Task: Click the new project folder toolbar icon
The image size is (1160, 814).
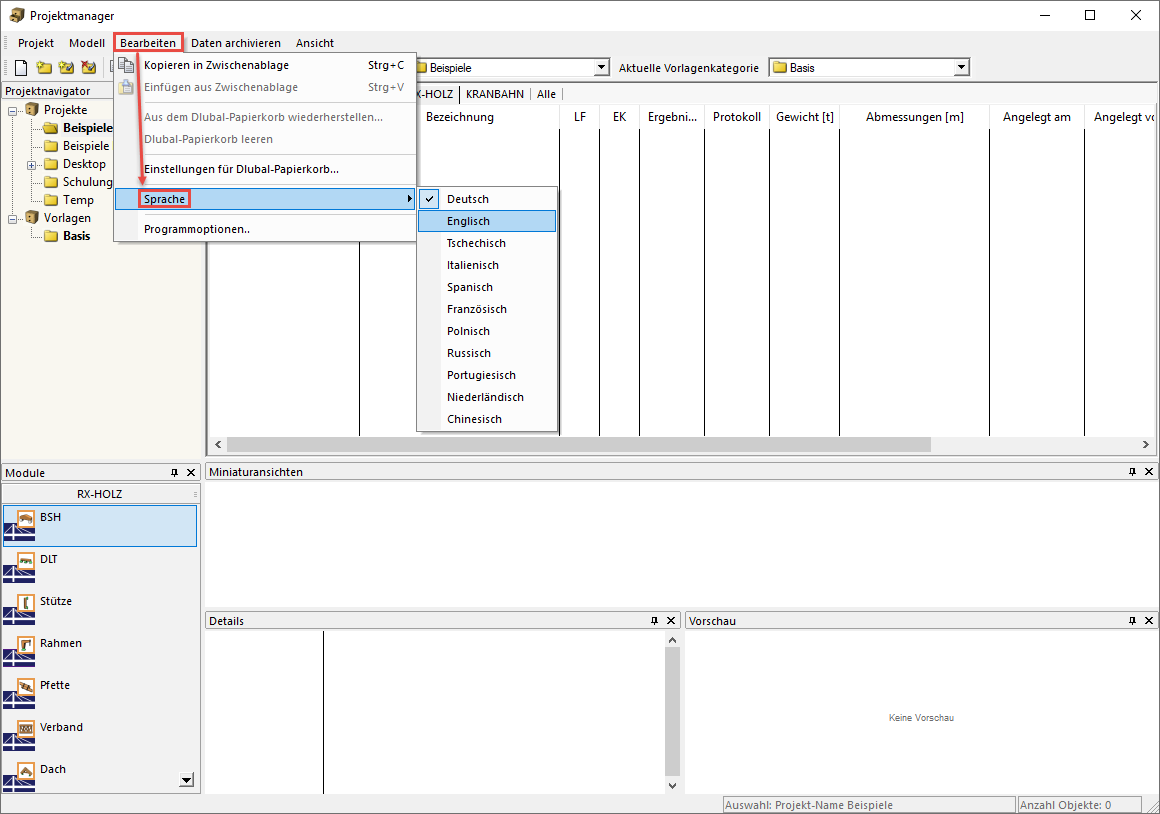Action: [44, 68]
